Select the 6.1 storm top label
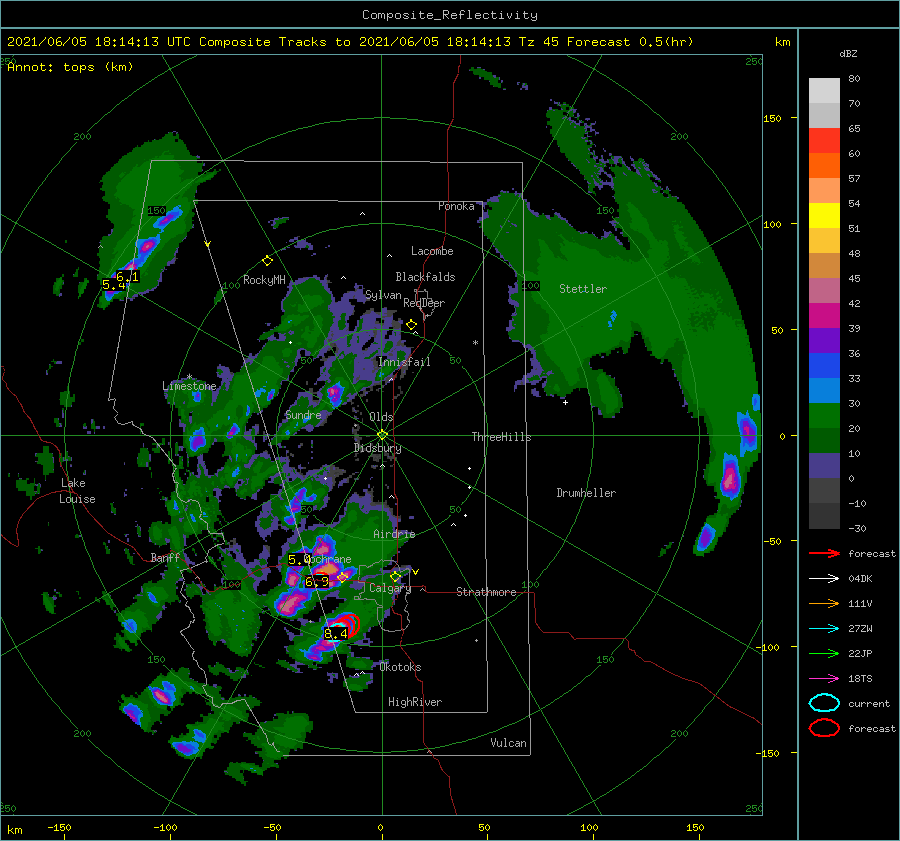This screenshot has height=841, width=900. click(x=127, y=277)
